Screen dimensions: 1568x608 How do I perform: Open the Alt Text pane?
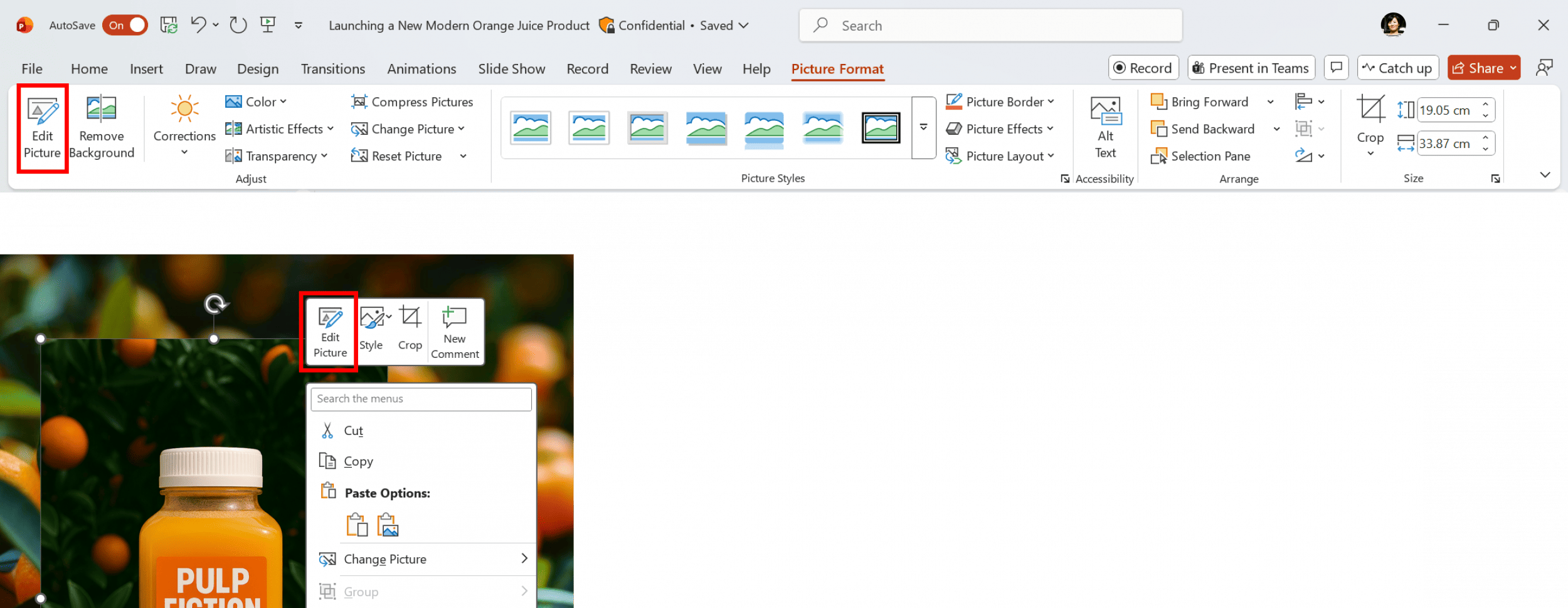pos(1105,128)
